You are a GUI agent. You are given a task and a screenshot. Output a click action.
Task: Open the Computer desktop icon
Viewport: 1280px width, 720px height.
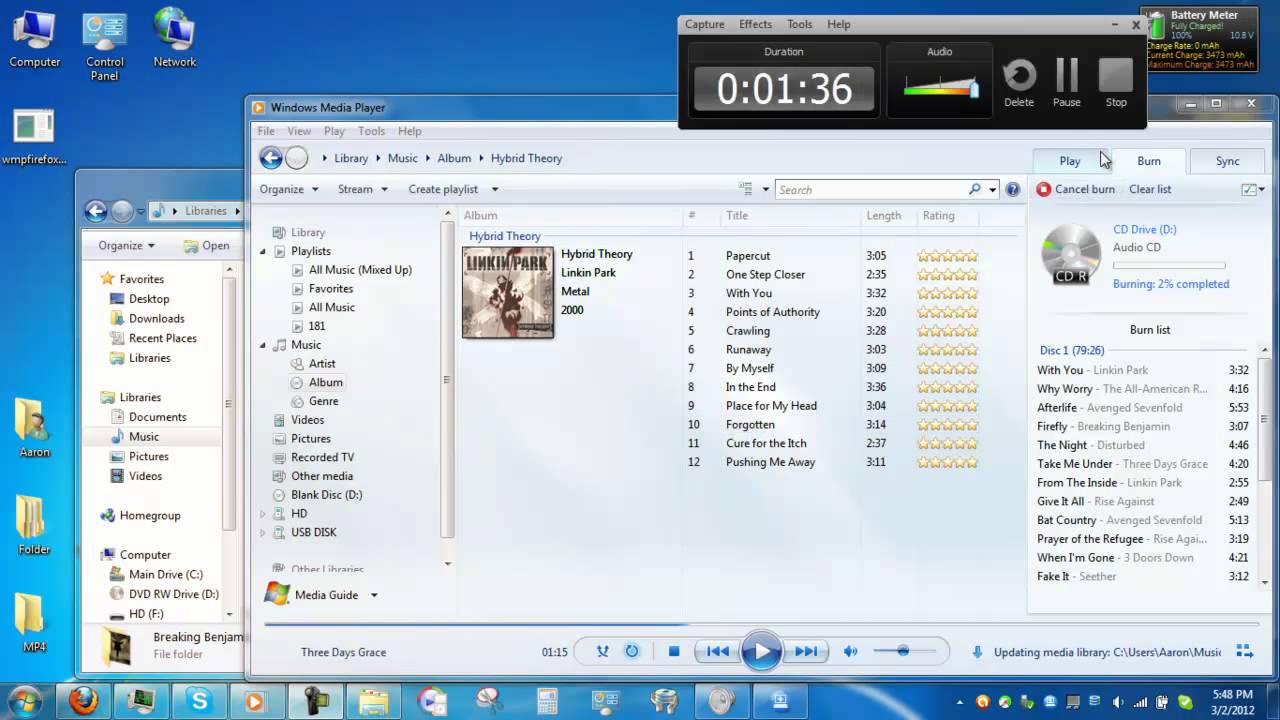pyautogui.click(x=35, y=38)
